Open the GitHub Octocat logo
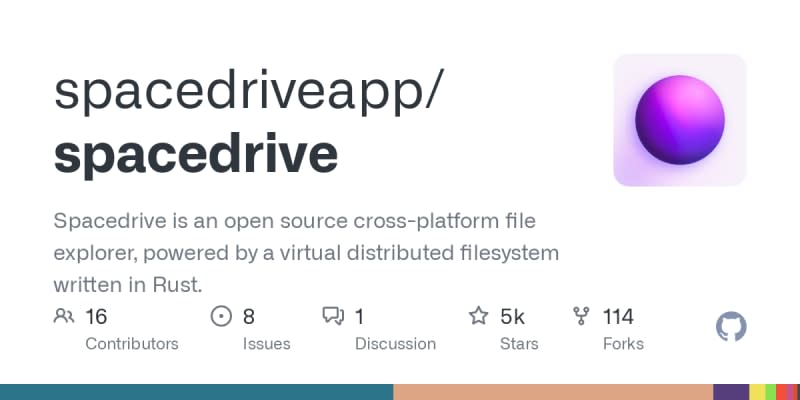This screenshot has width=800, height=400. (731, 327)
